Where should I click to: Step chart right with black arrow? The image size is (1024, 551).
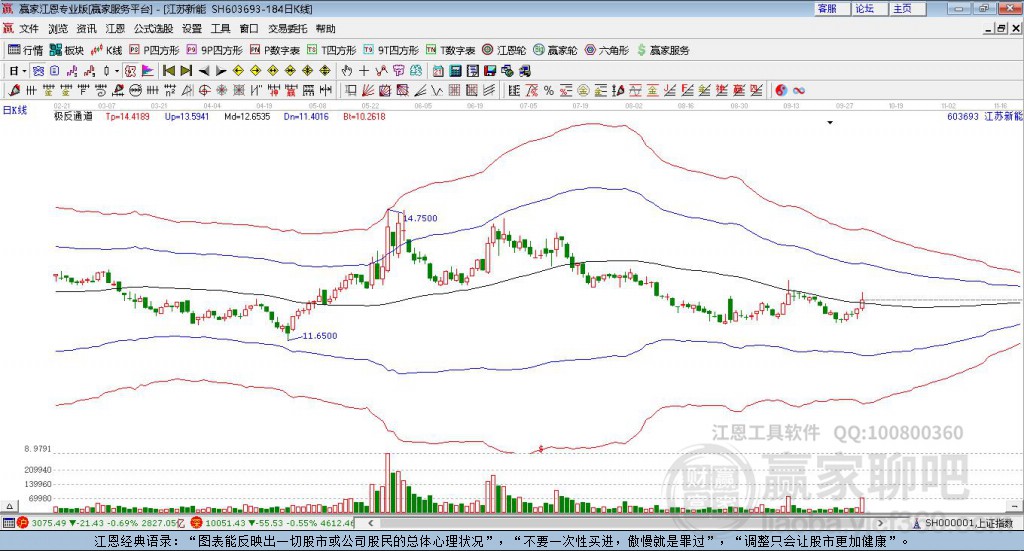point(221,71)
